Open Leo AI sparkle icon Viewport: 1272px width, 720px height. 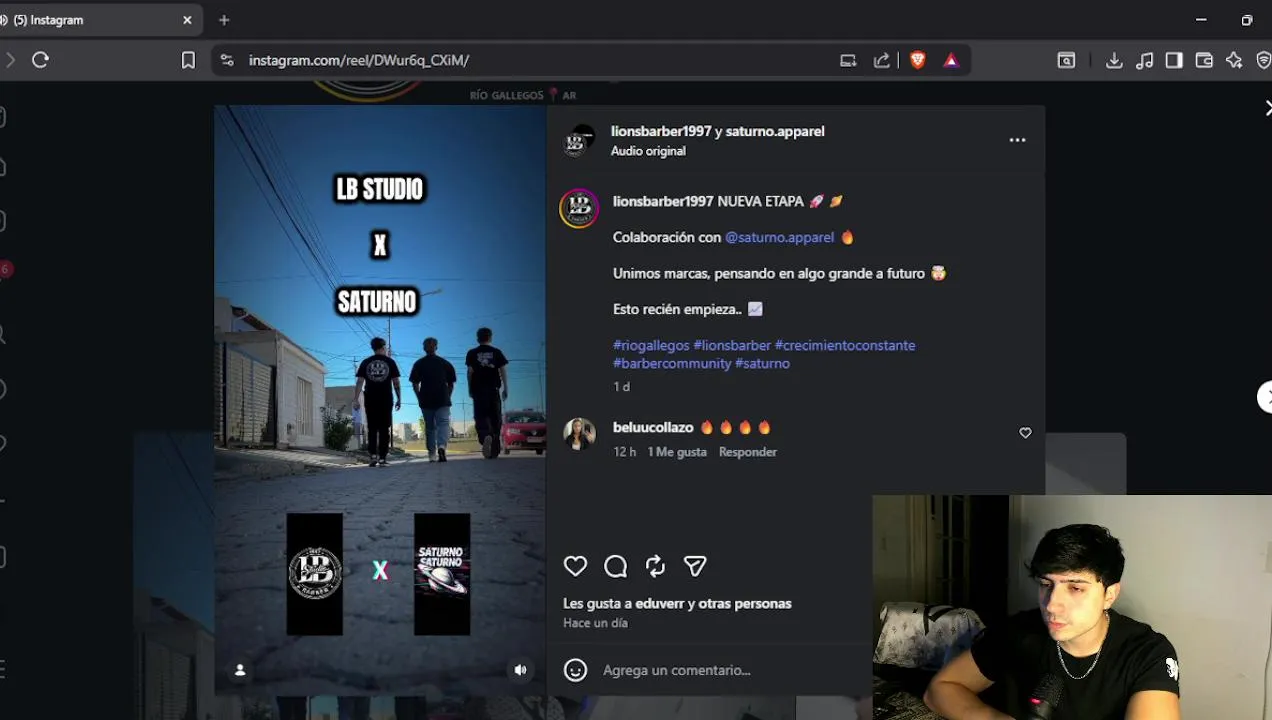[x=1234, y=60]
